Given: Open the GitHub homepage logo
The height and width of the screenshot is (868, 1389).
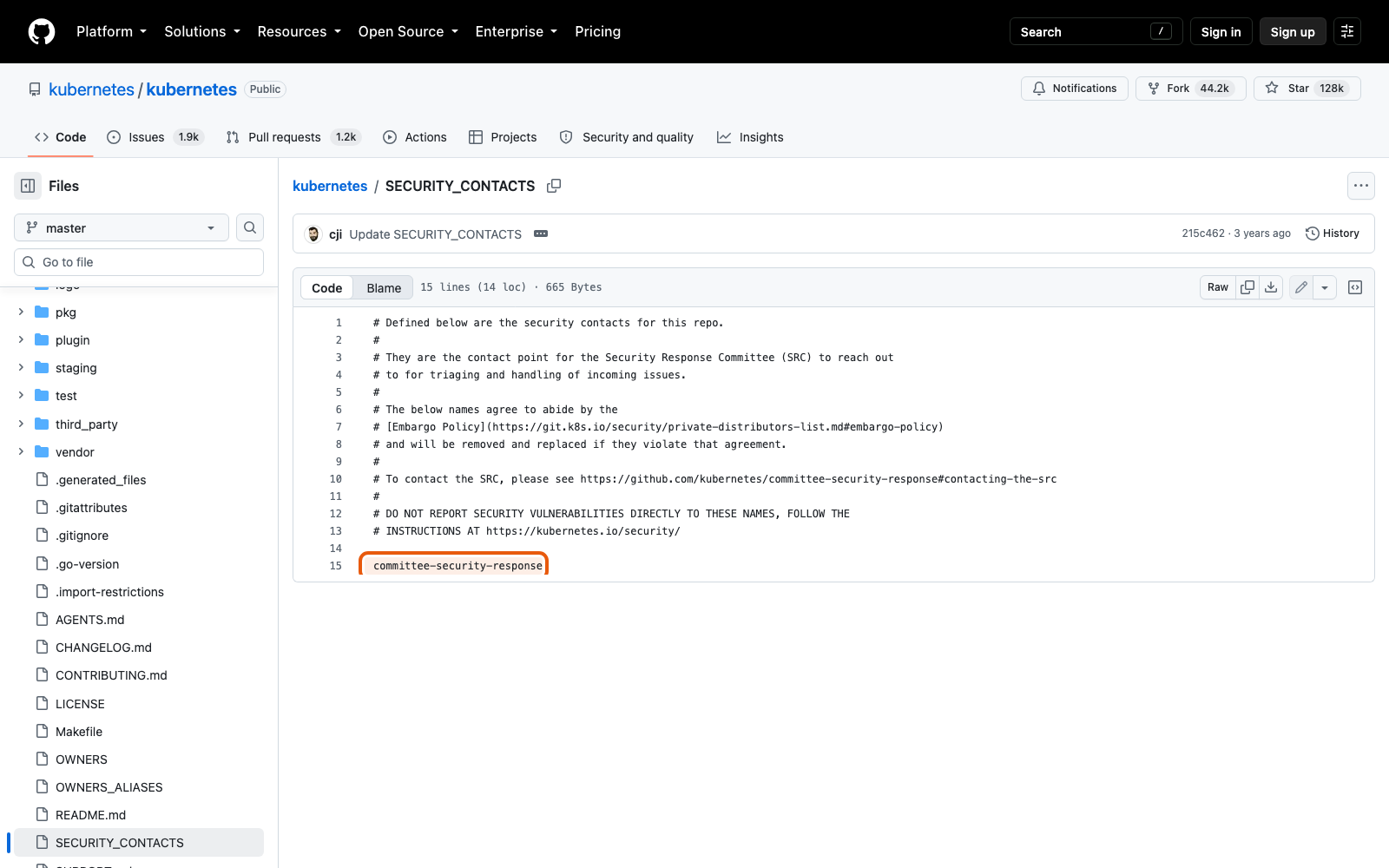Looking at the screenshot, I should click(42, 31).
